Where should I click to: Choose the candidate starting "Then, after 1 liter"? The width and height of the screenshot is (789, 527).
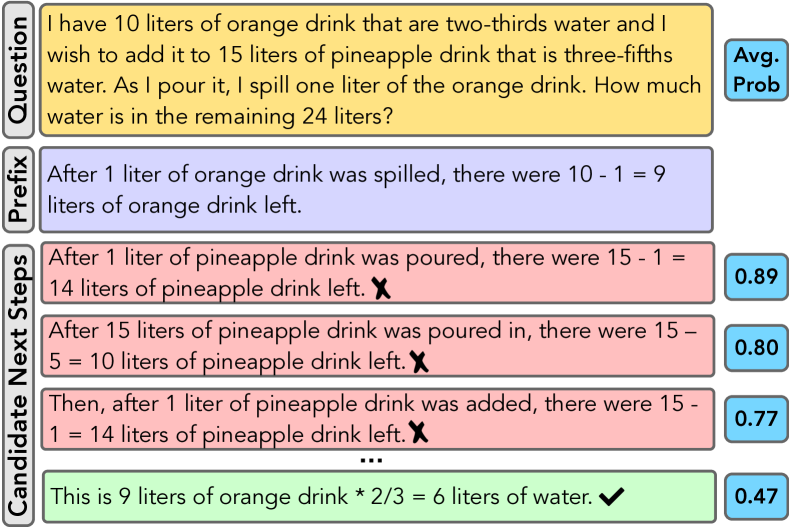(378, 418)
